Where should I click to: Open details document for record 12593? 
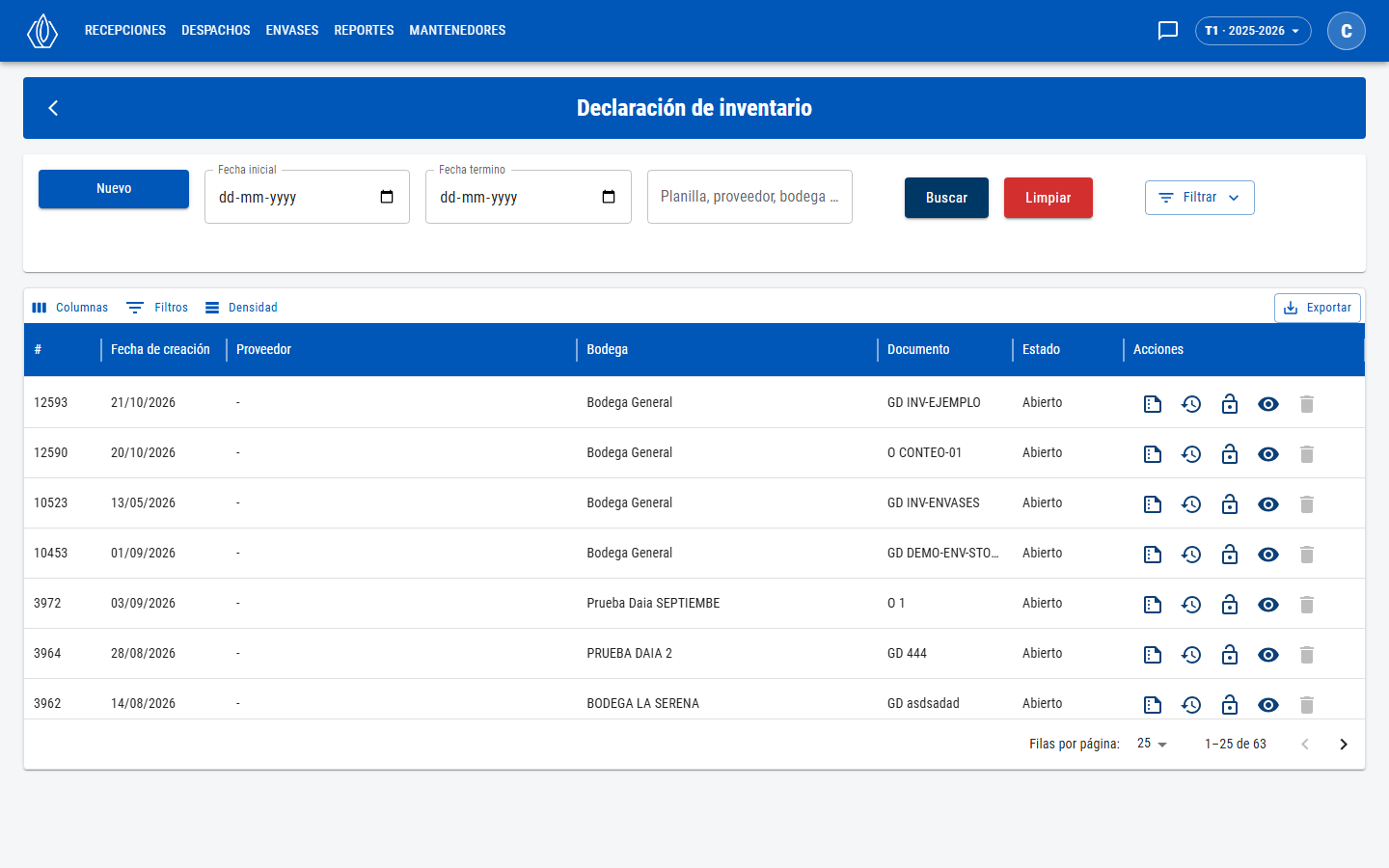pos(1153,404)
